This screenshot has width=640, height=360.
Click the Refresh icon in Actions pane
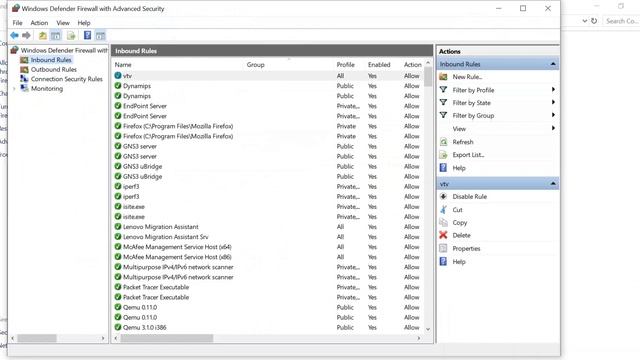(x=443, y=142)
